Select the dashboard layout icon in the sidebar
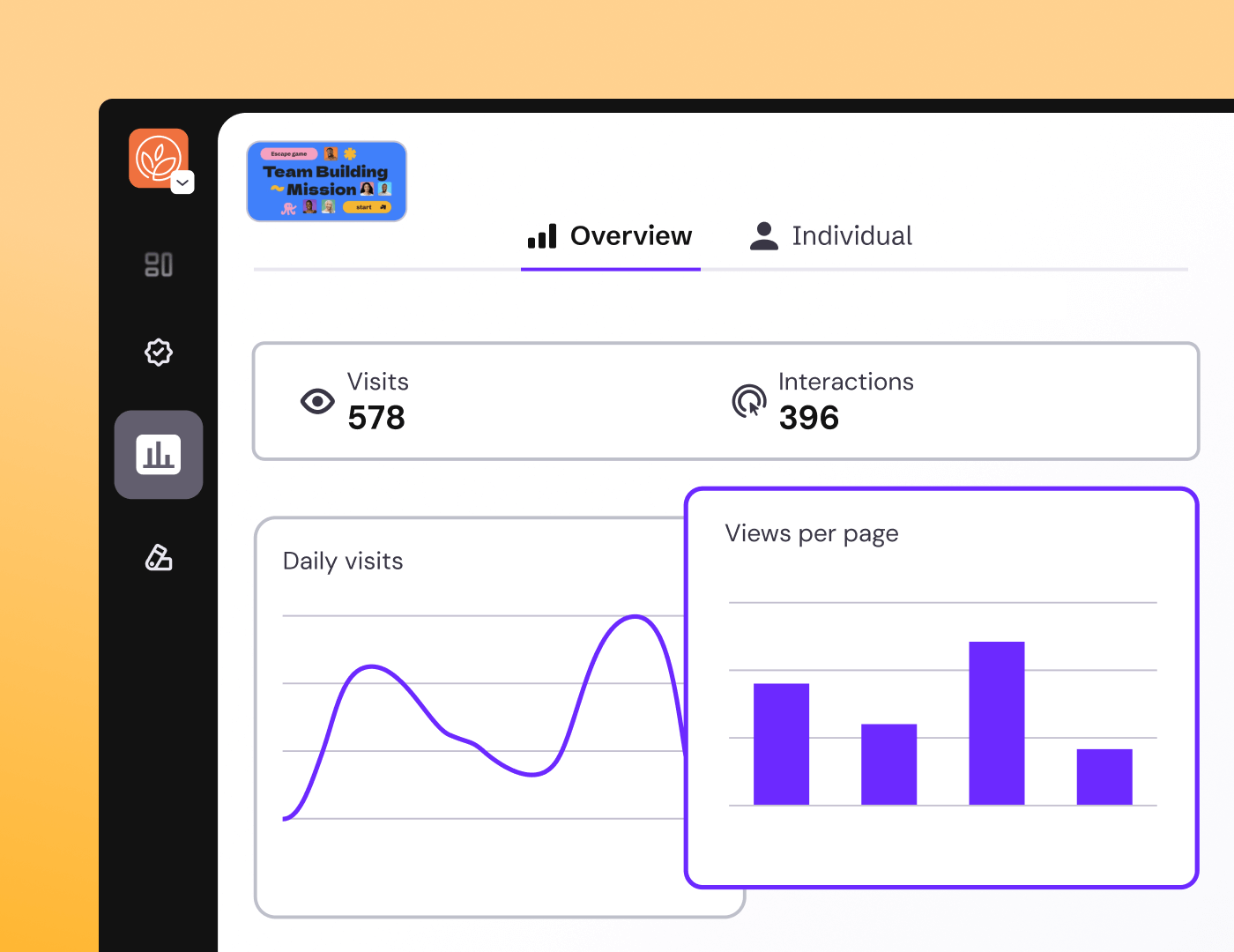Screen dimensions: 1234x952 [x=159, y=264]
